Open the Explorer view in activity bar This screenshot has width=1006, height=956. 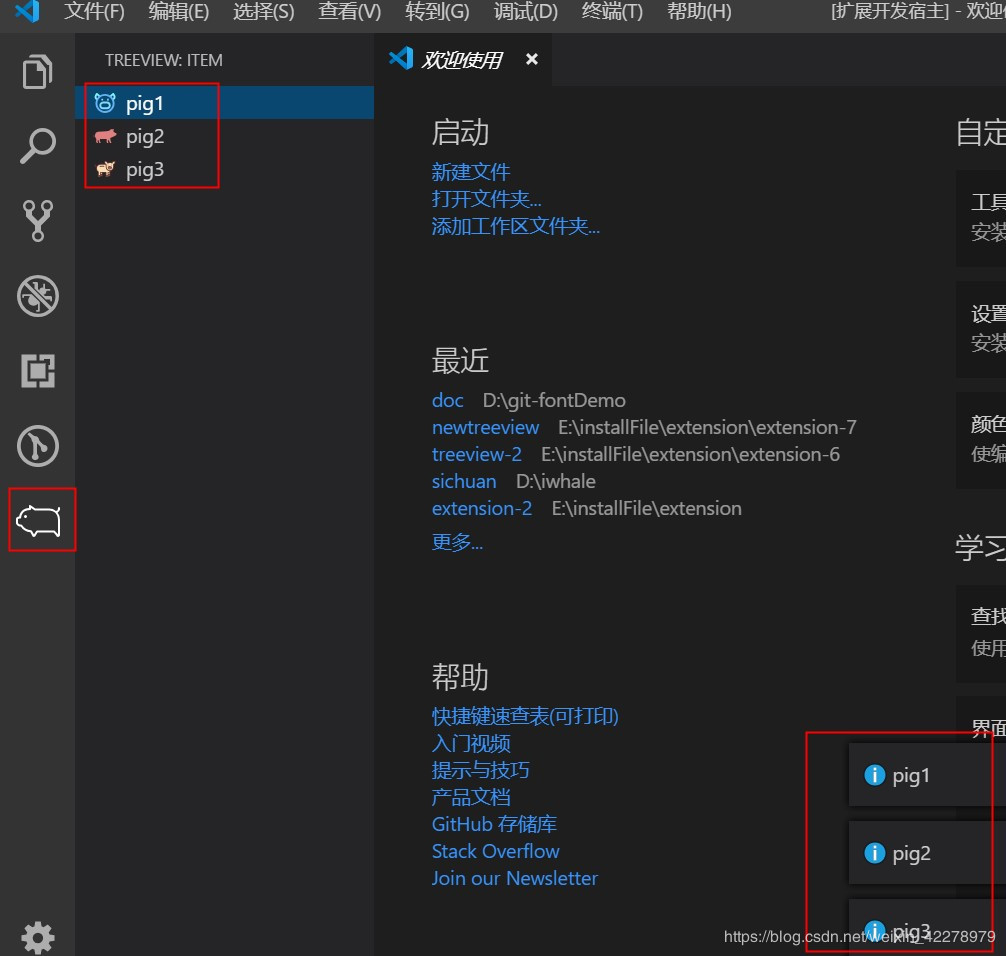point(37,71)
